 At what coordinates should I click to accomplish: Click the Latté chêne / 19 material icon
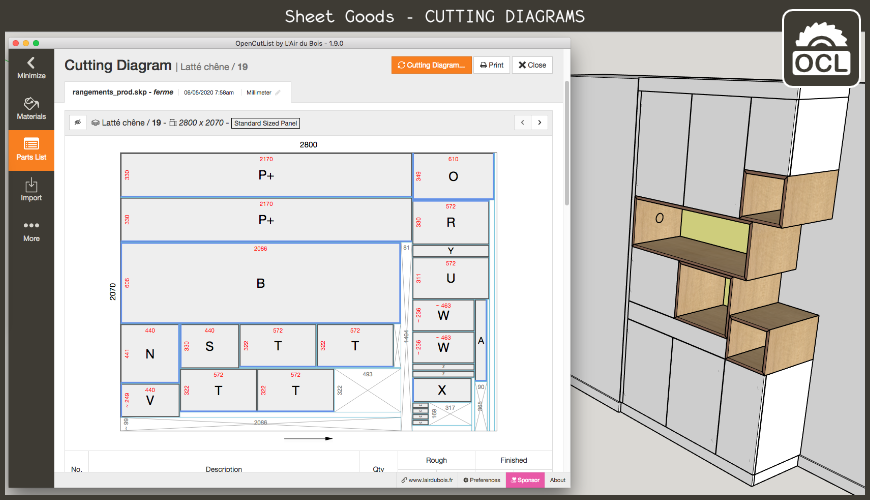click(x=95, y=123)
